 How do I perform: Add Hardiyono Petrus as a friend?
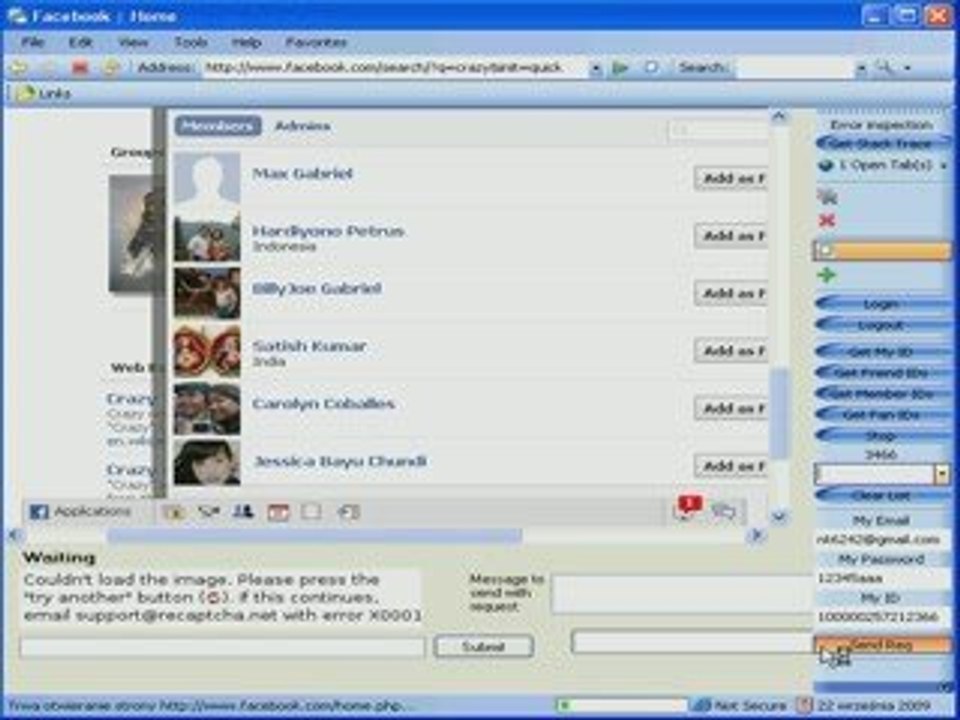730,236
